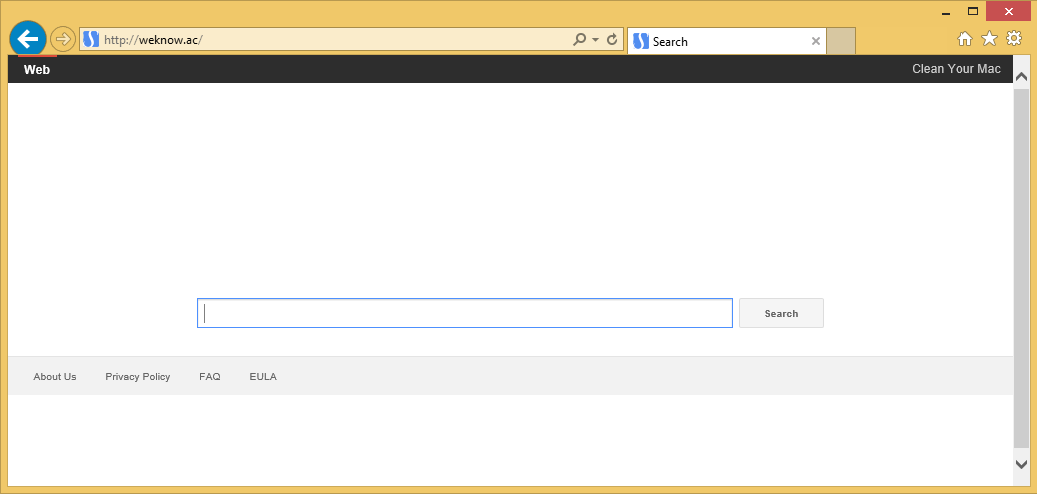Image resolution: width=1037 pixels, height=494 pixels.
Task: Close the Search tab
Action: point(816,41)
